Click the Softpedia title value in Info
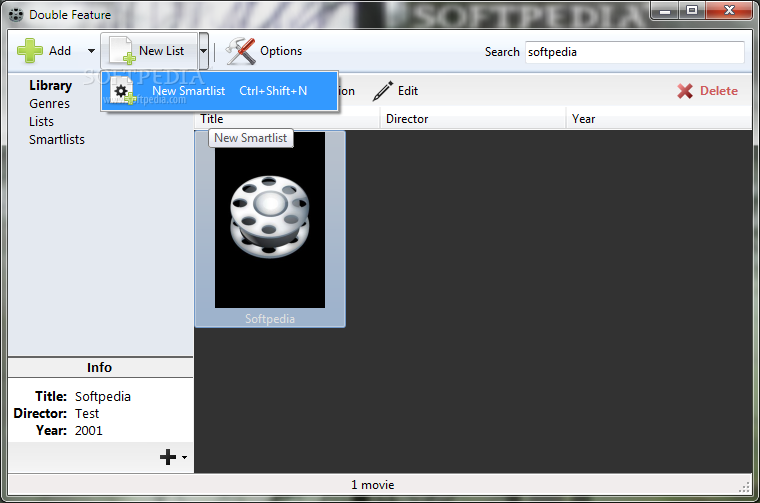Screen dimensions: 760x503 point(103,396)
